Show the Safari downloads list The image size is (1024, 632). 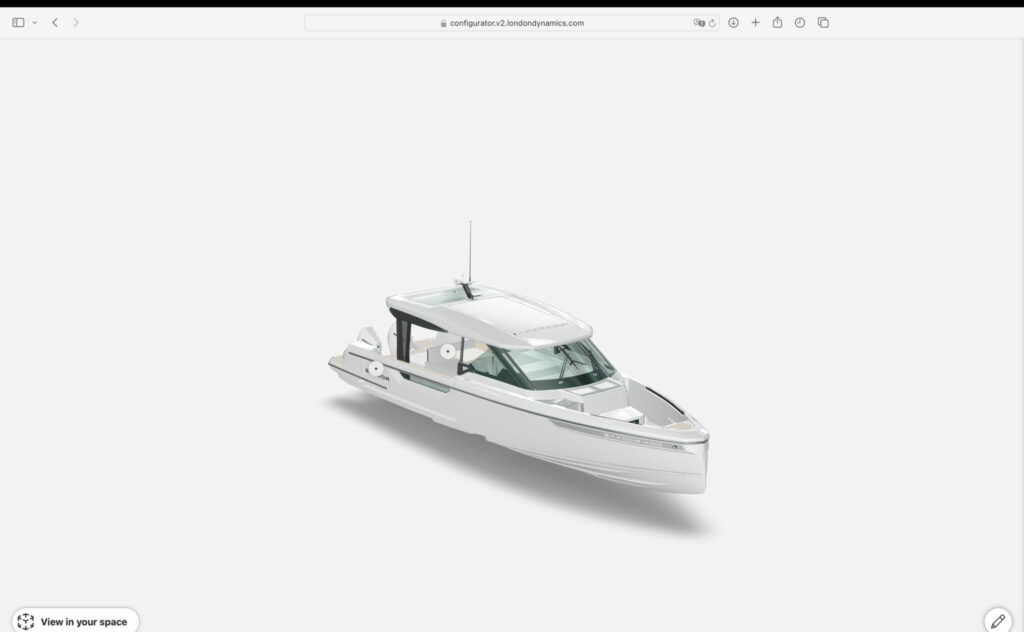[733, 22]
